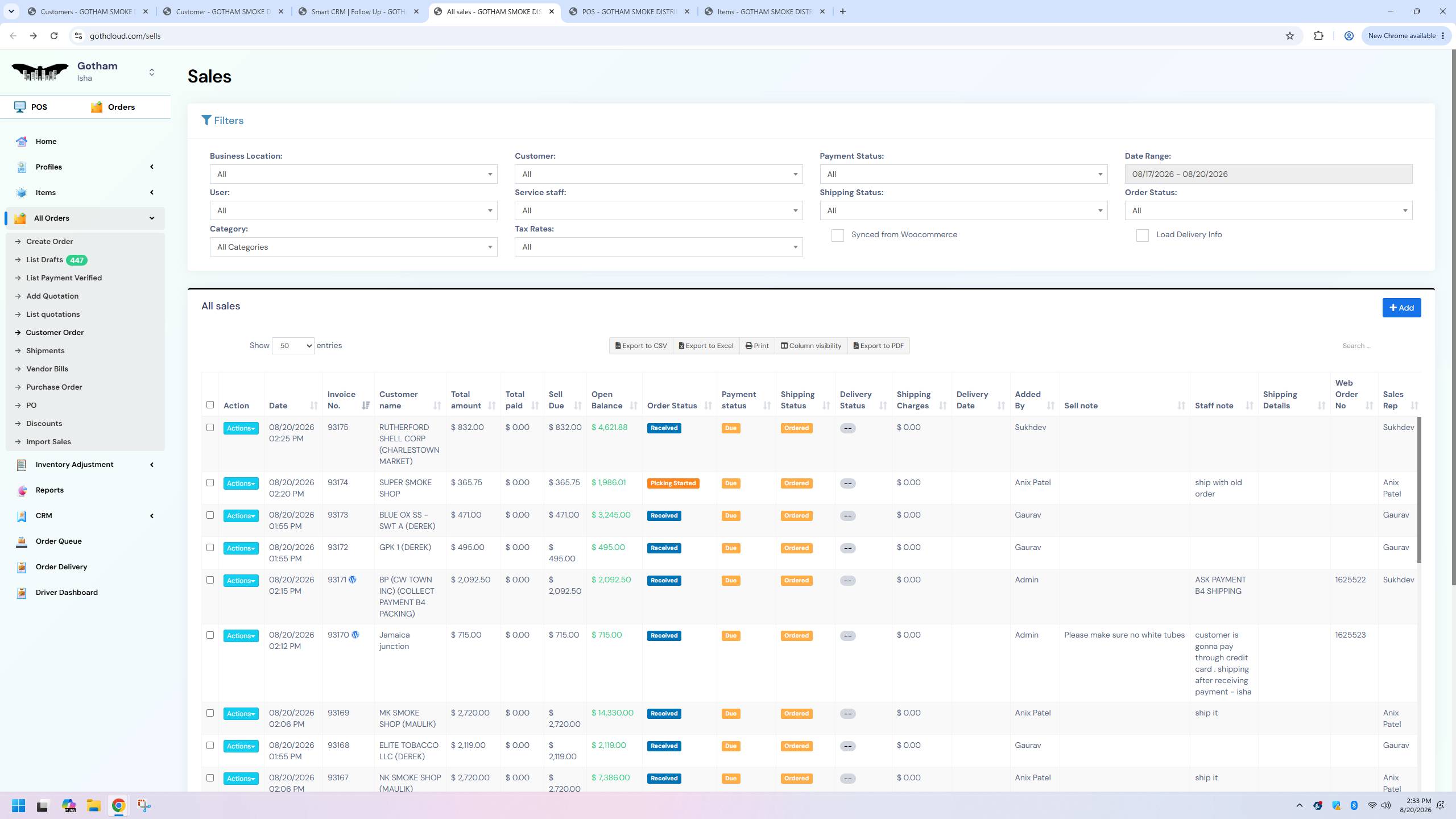Change the Show entries count dropdown
The width and height of the screenshot is (1456, 819).
pos(293,346)
